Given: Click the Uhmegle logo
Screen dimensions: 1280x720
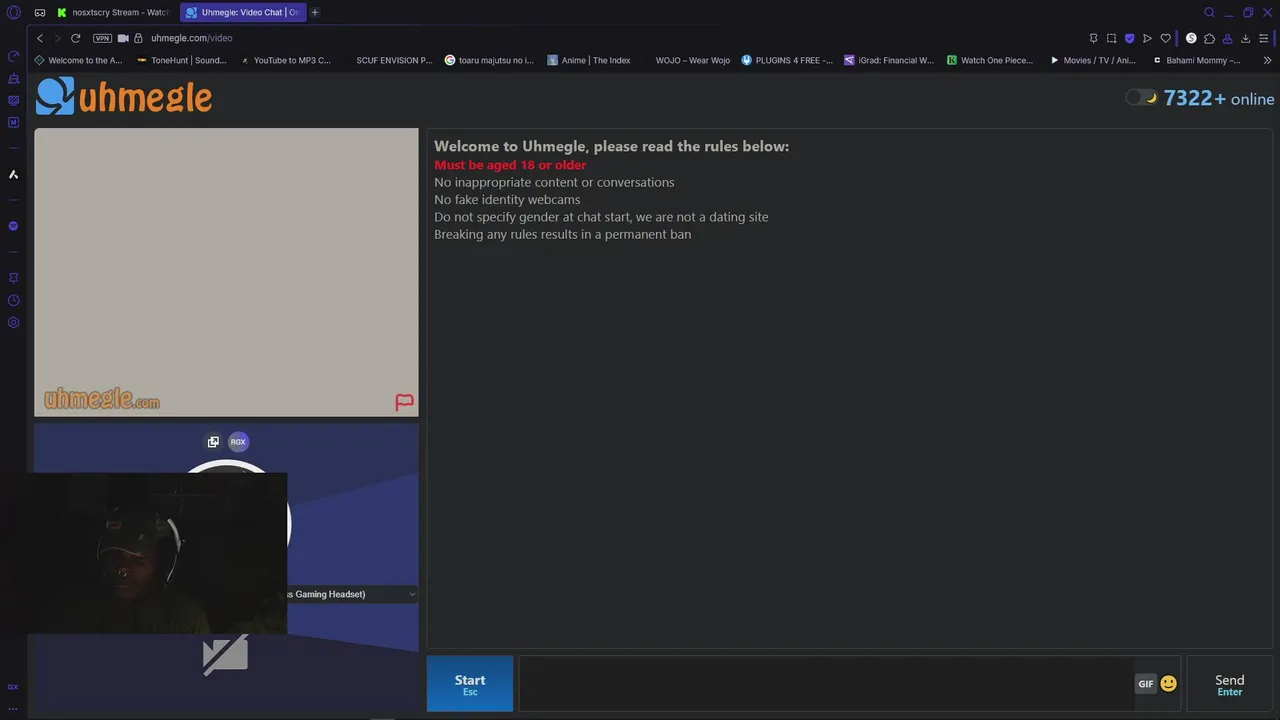Looking at the screenshot, I should (124, 96).
